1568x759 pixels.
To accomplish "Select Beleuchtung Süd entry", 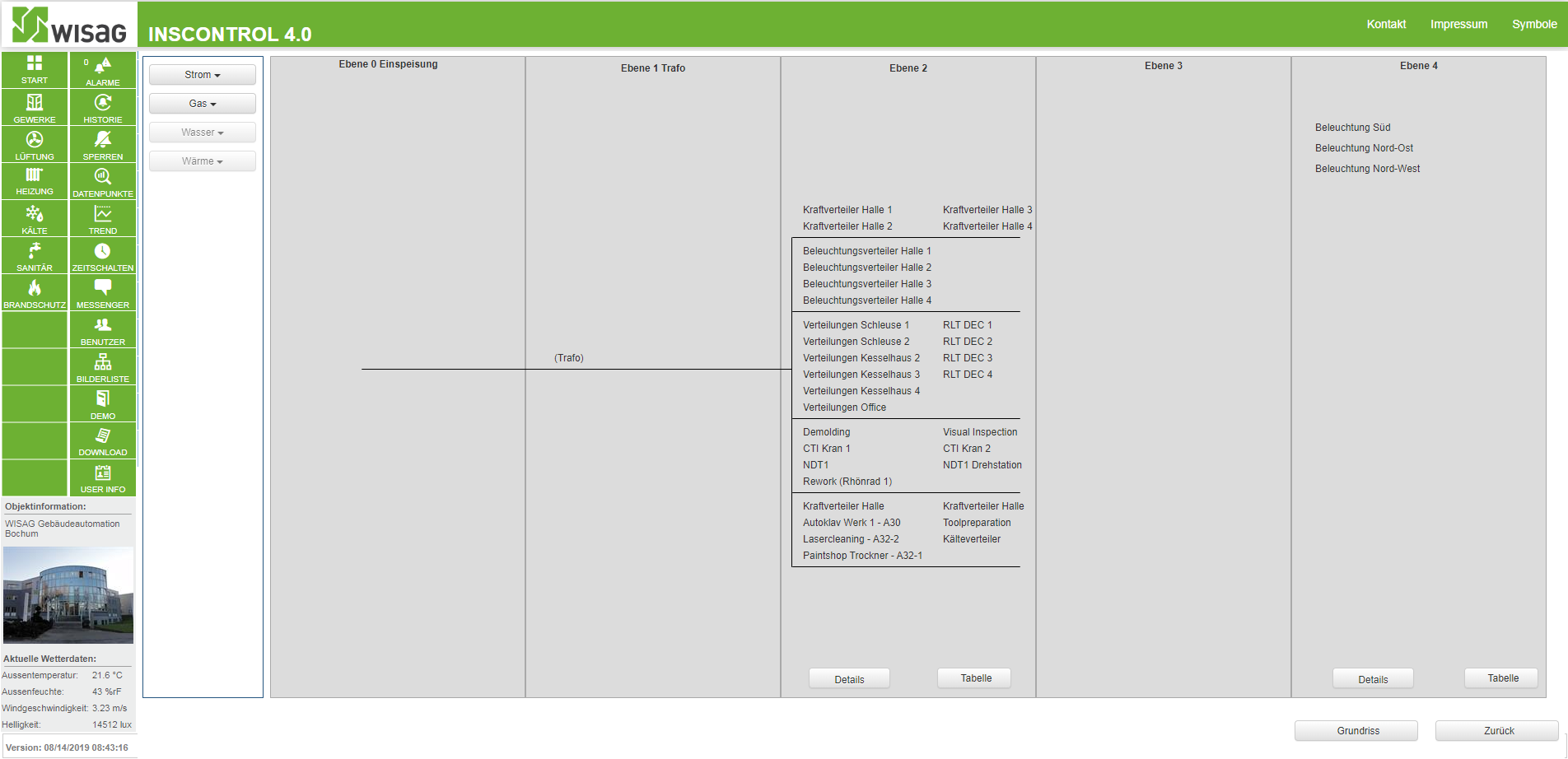I will 1352,128.
